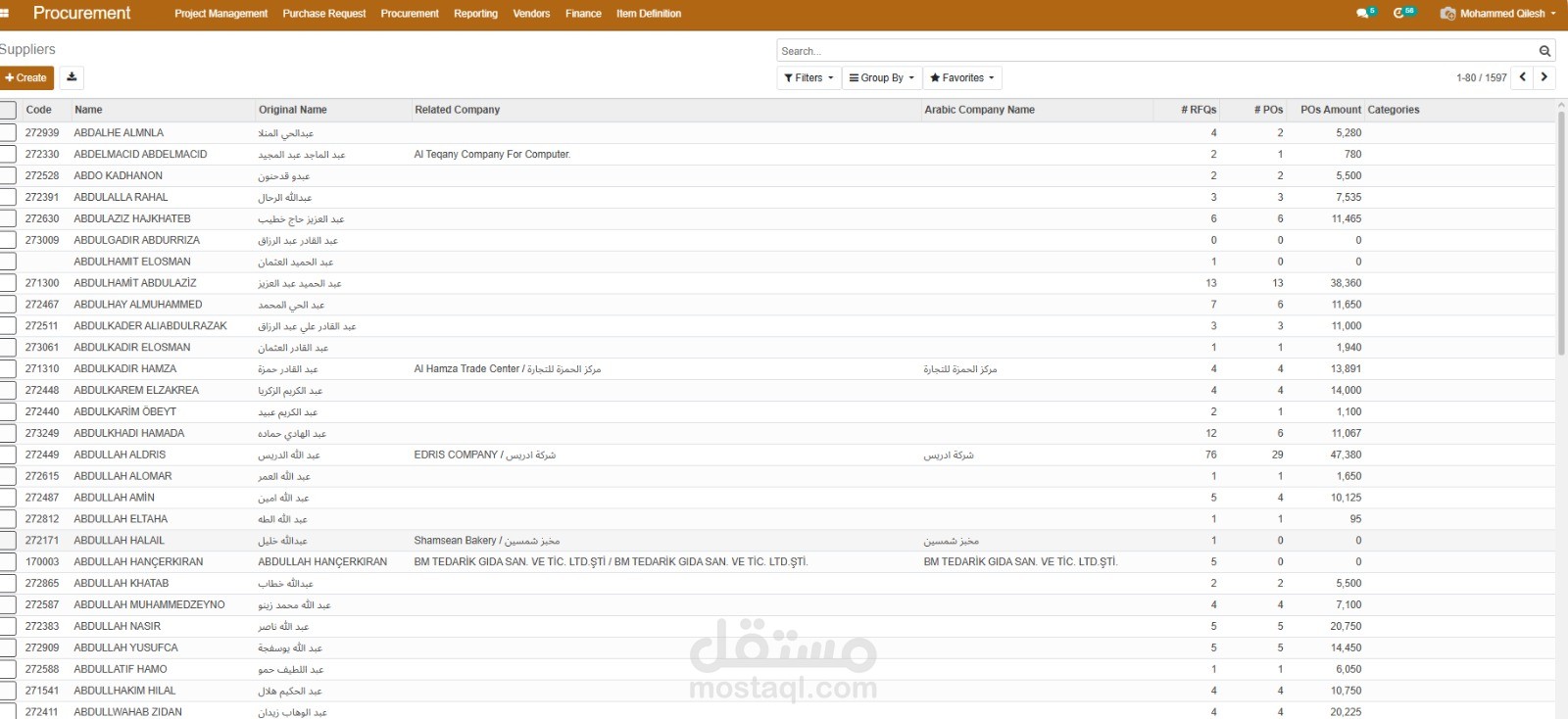
Task: Sort by Related Company column header
Action: 457,110
